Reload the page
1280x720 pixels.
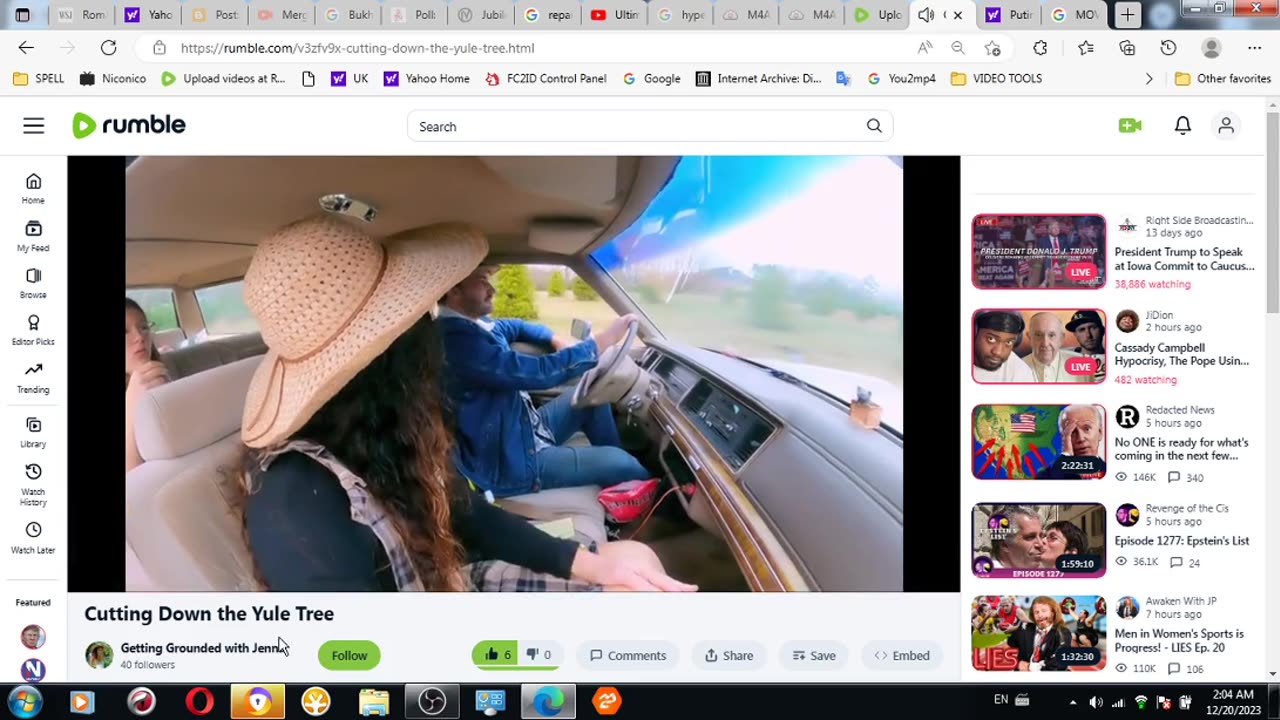pos(108,48)
